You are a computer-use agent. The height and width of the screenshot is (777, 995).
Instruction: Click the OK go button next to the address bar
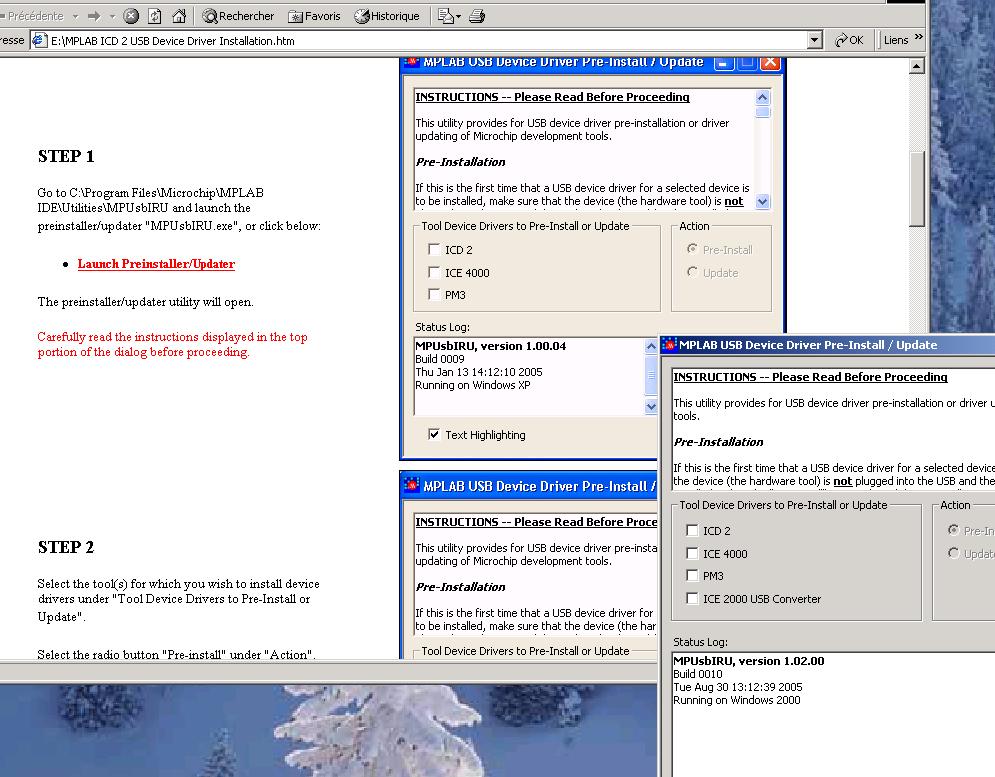pyautogui.click(x=849, y=40)
